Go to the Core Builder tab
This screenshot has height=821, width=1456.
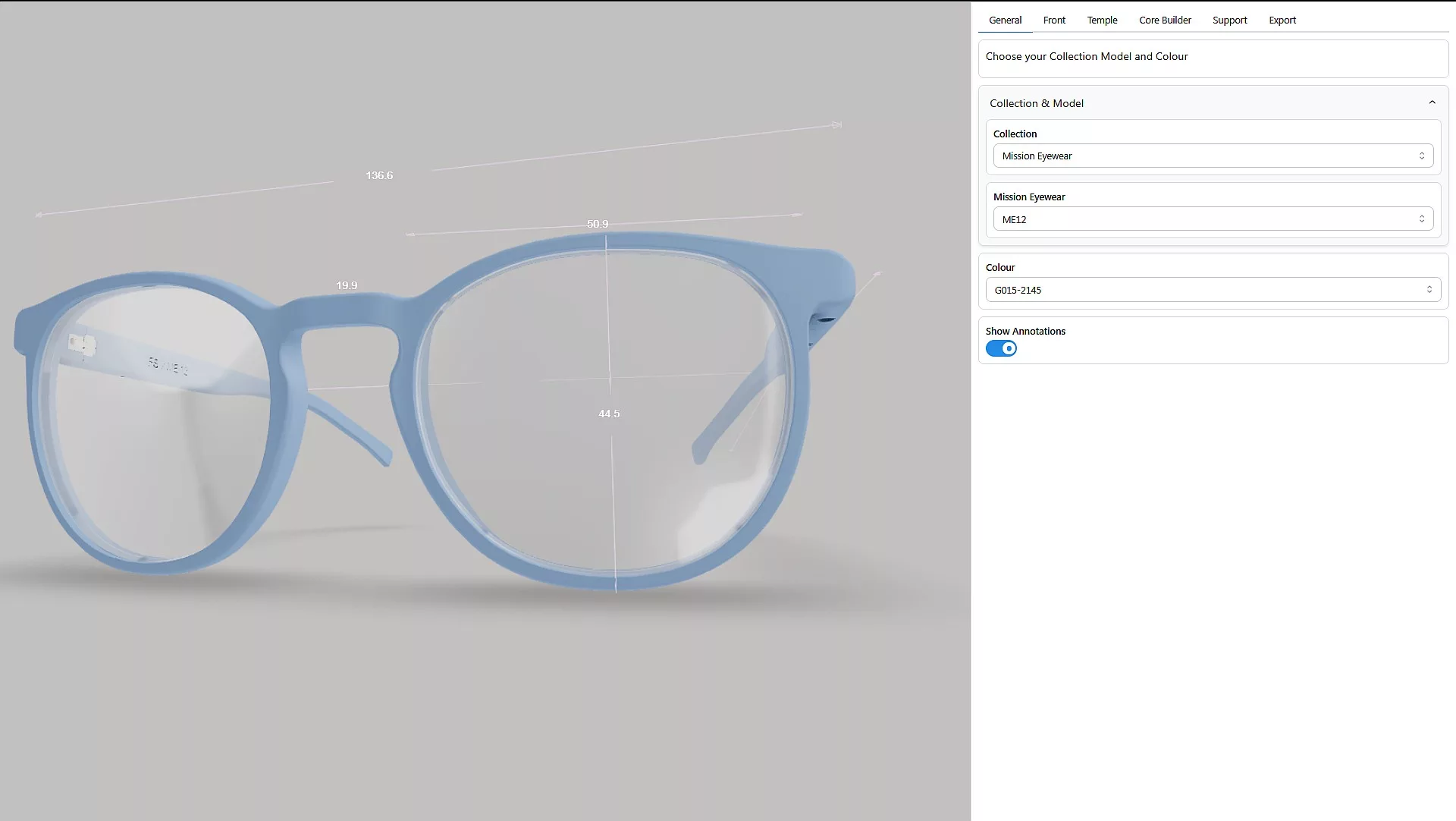click(x=1164, y=20)
